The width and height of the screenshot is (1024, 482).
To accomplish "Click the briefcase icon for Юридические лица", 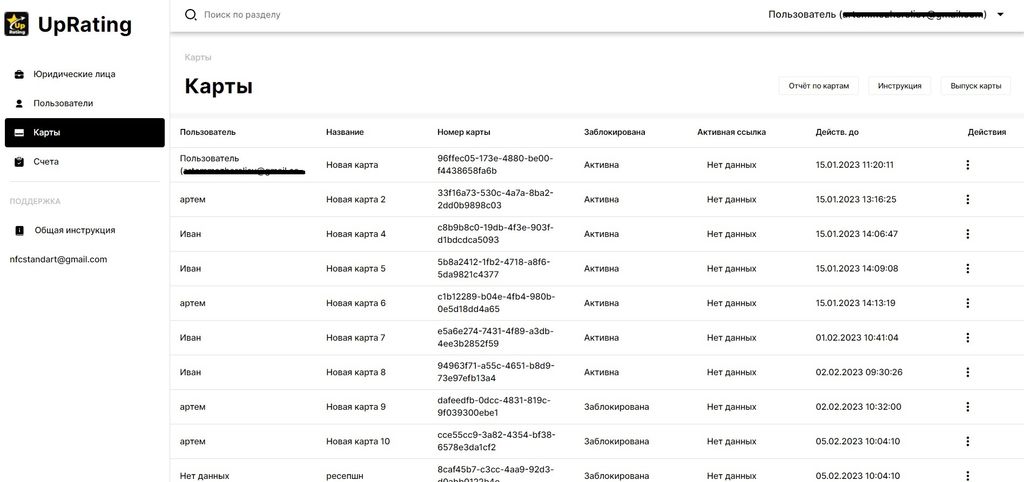I will tap(19, 74).
